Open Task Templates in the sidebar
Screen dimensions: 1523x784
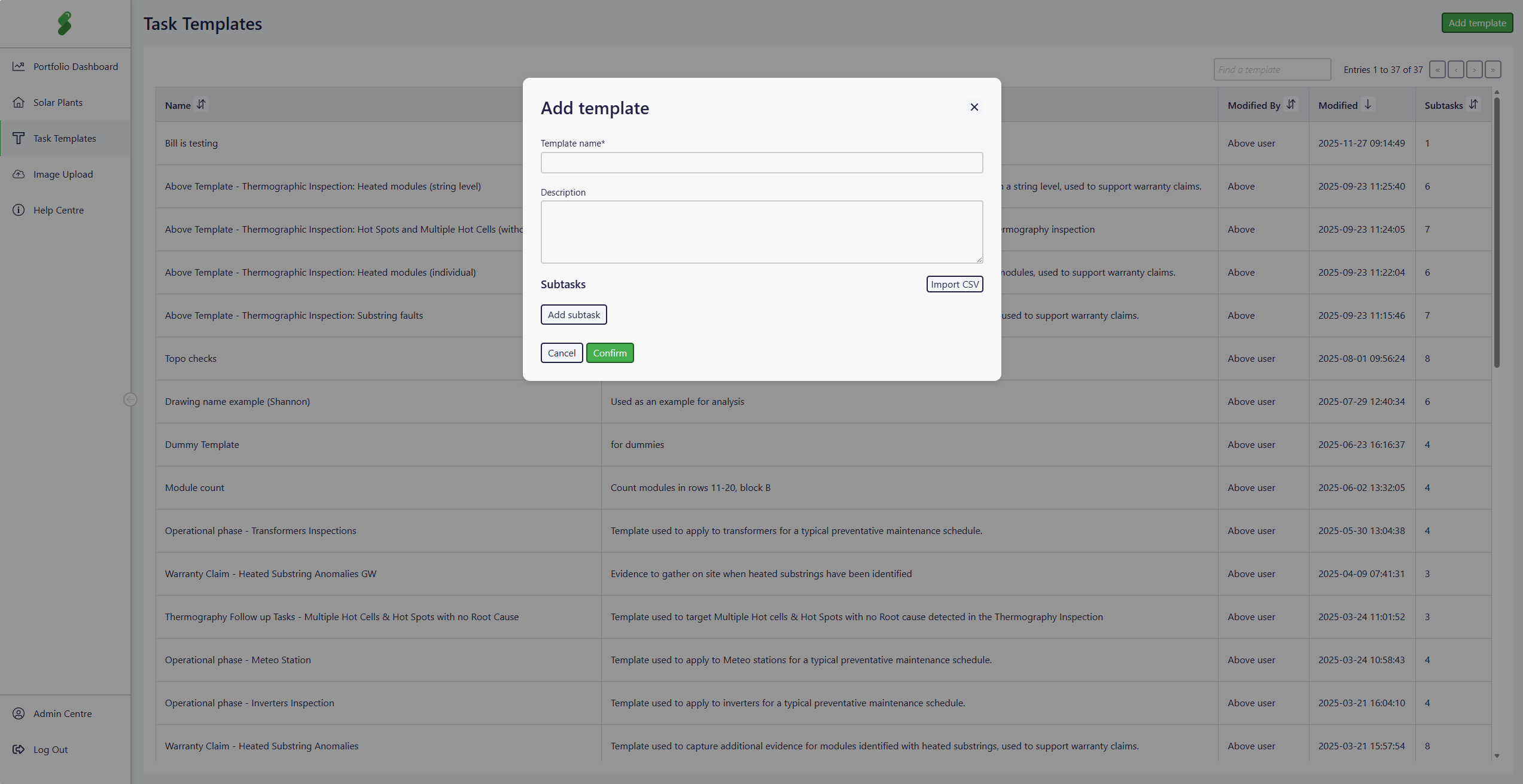[x=65, y=138]
